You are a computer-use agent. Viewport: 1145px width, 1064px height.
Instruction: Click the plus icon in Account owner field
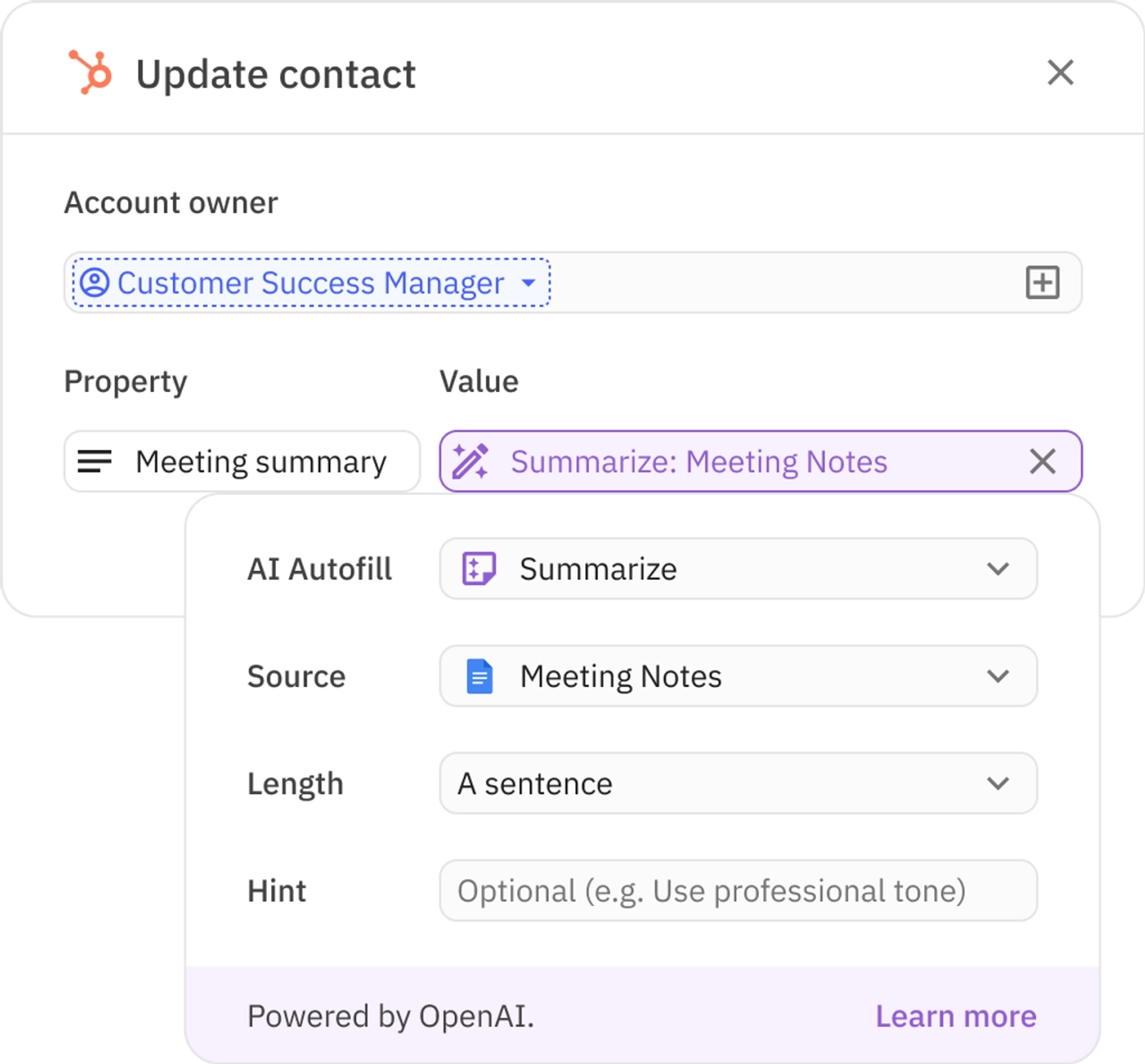[x=1043, y=283]
